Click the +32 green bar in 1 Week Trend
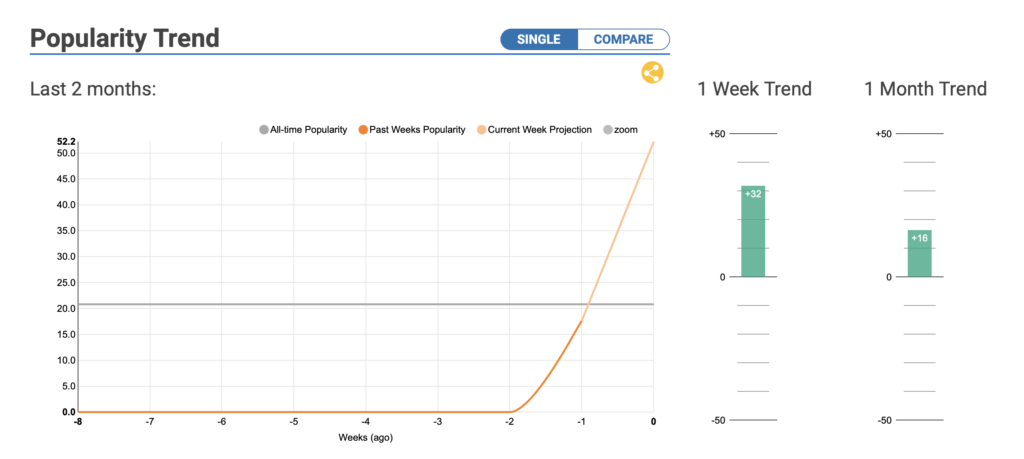The image size is (1024, 459). tap(753, 231)
